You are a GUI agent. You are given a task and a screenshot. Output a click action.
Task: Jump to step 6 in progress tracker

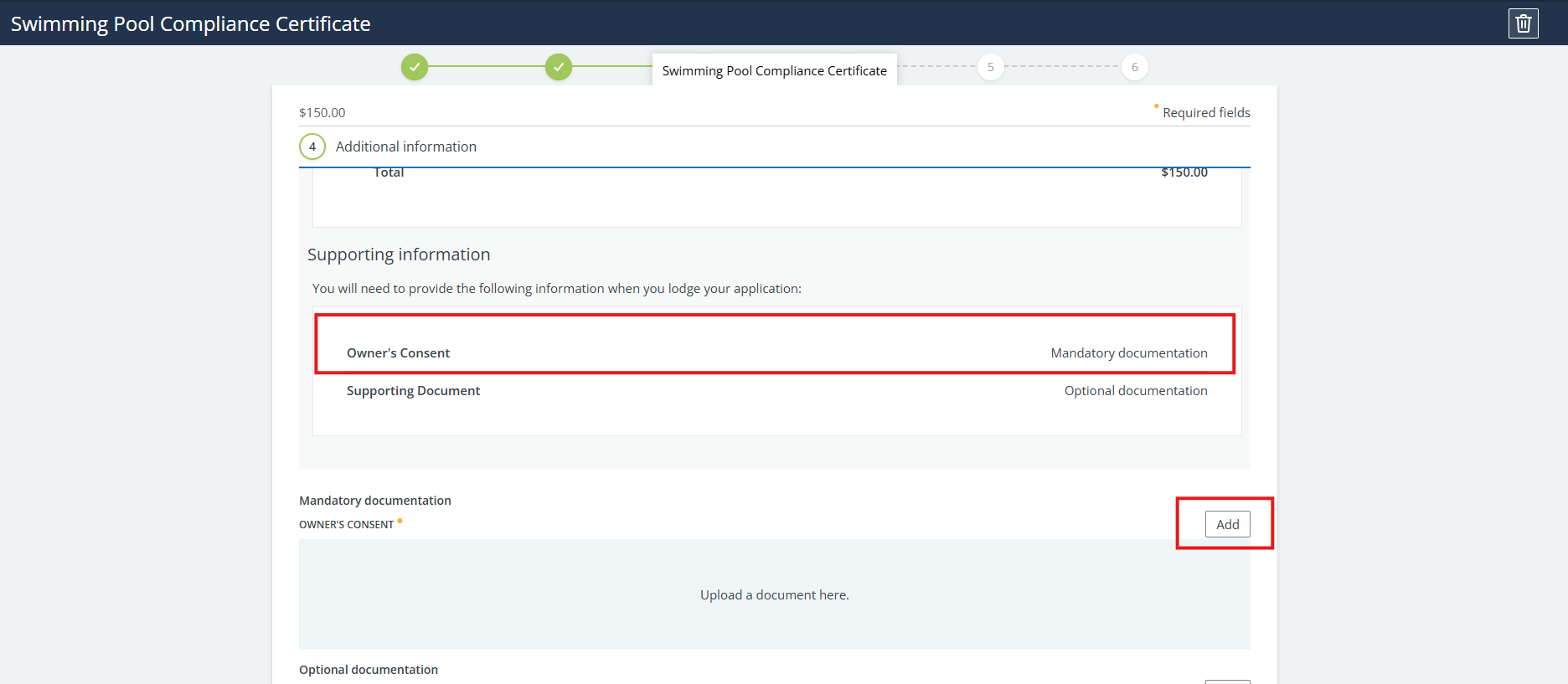(1134, 67)
